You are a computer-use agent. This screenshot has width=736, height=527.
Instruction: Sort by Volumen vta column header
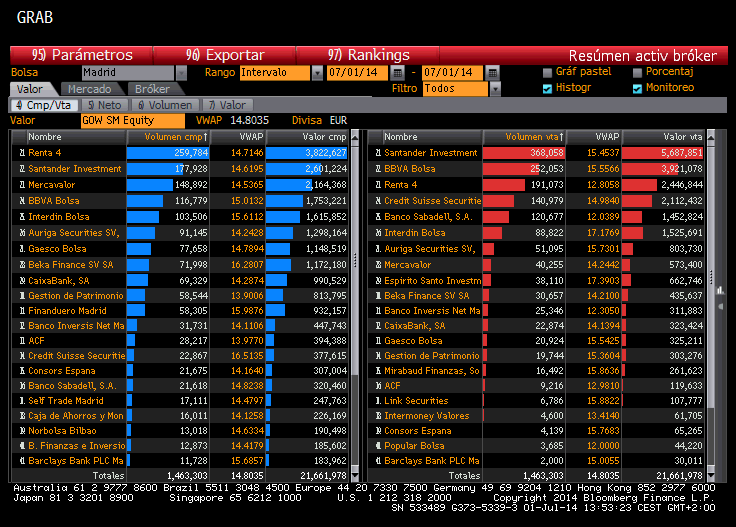(524, 137)
